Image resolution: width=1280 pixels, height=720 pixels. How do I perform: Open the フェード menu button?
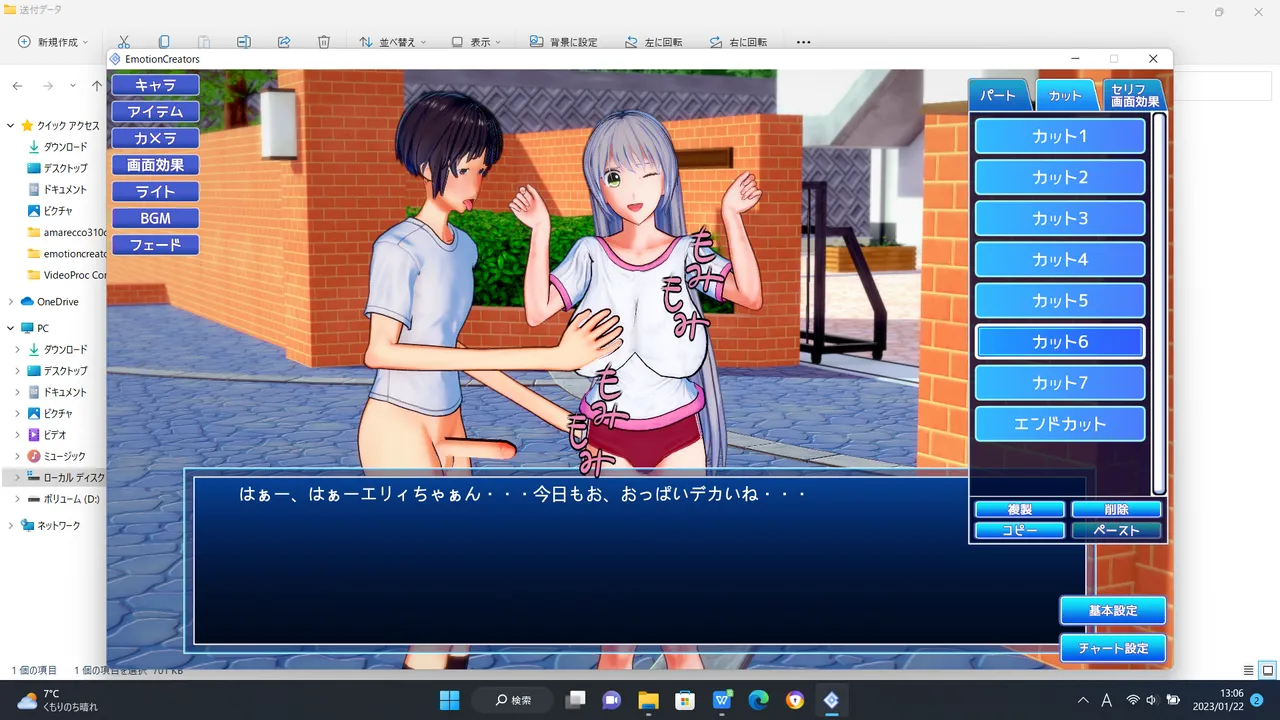[155, 244]
